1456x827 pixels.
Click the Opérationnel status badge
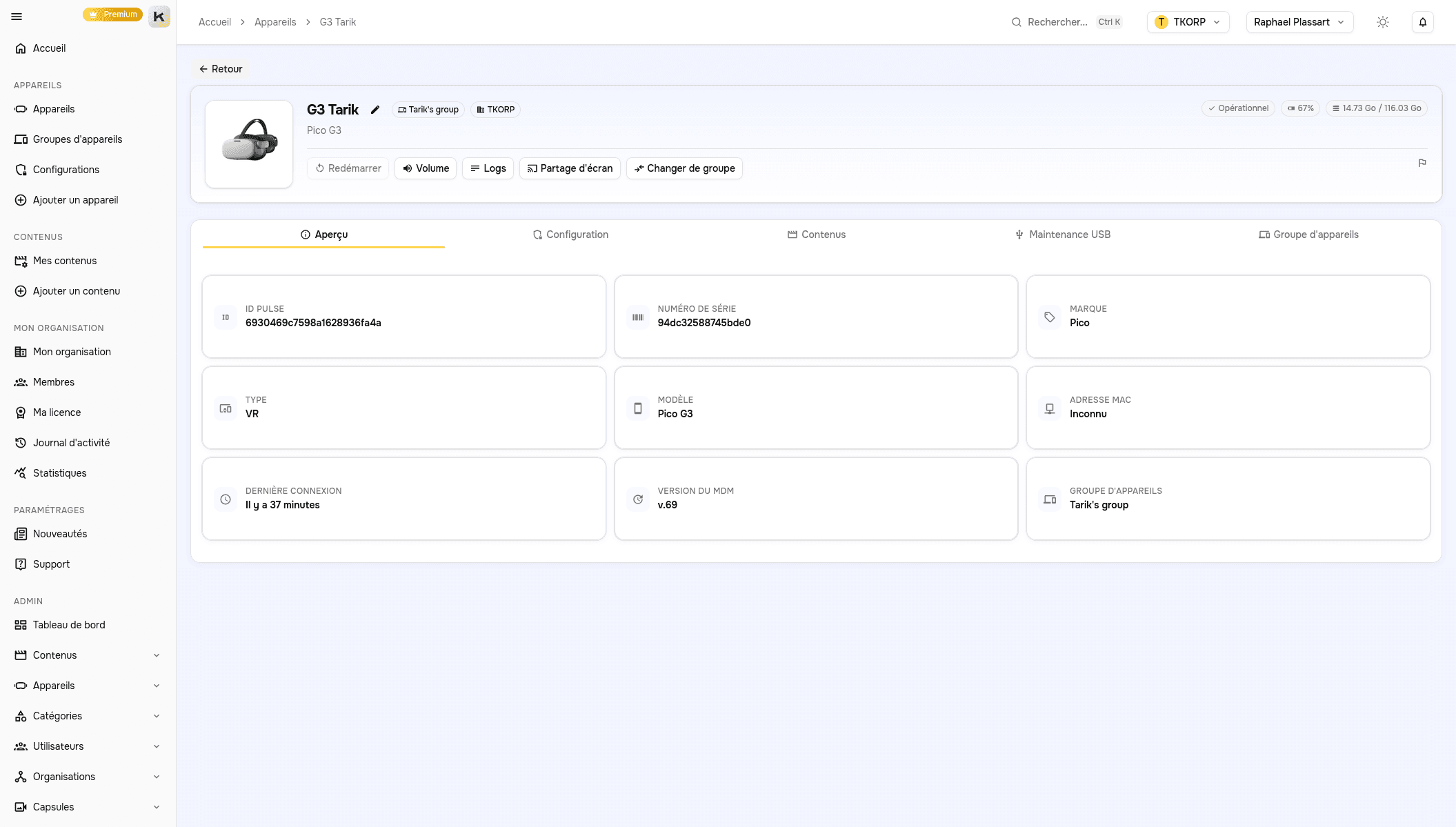coord(1238,108)
